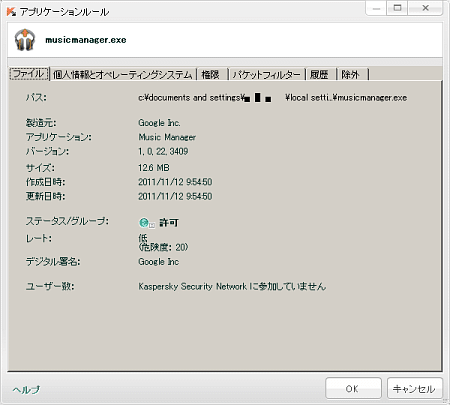Click the 危険度: 20 rating text
The height and width of the screenshot is (405, 450).
(x=163, y=247)
